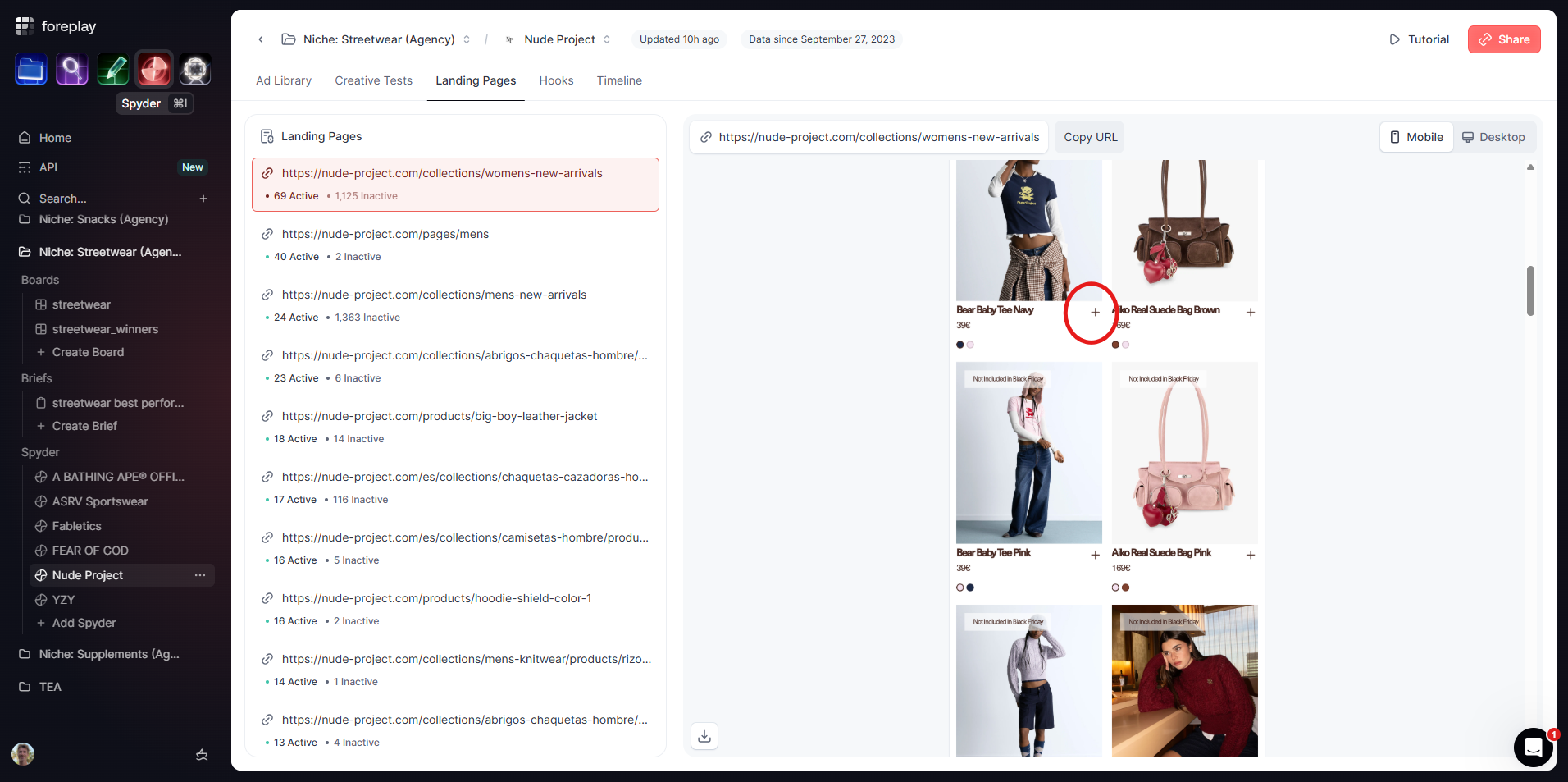Select navy swatch under Bear Baby Tee Pink
Viewport: 1568px width, 782px height.
970,588
